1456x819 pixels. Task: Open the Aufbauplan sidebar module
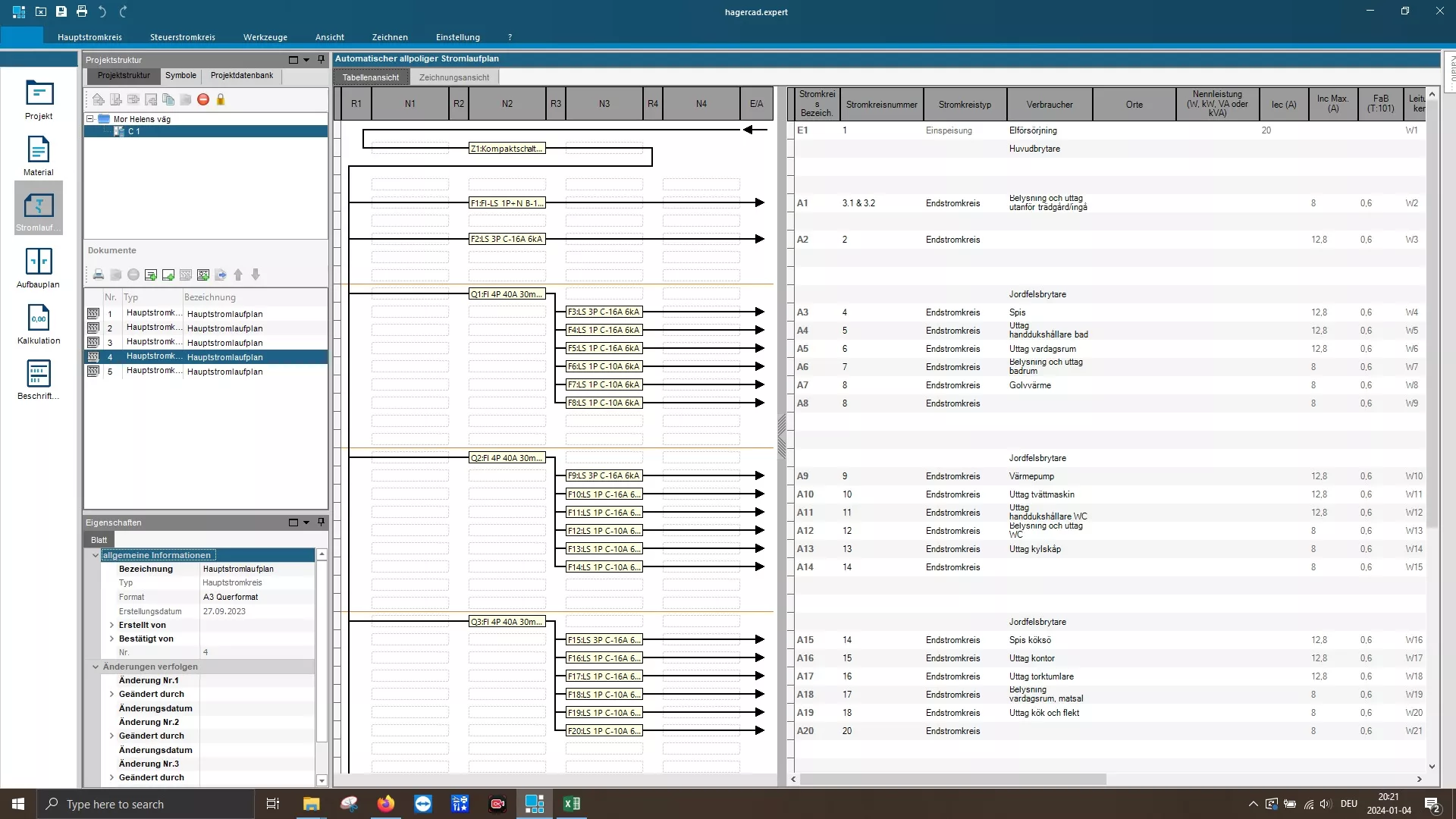38,267
